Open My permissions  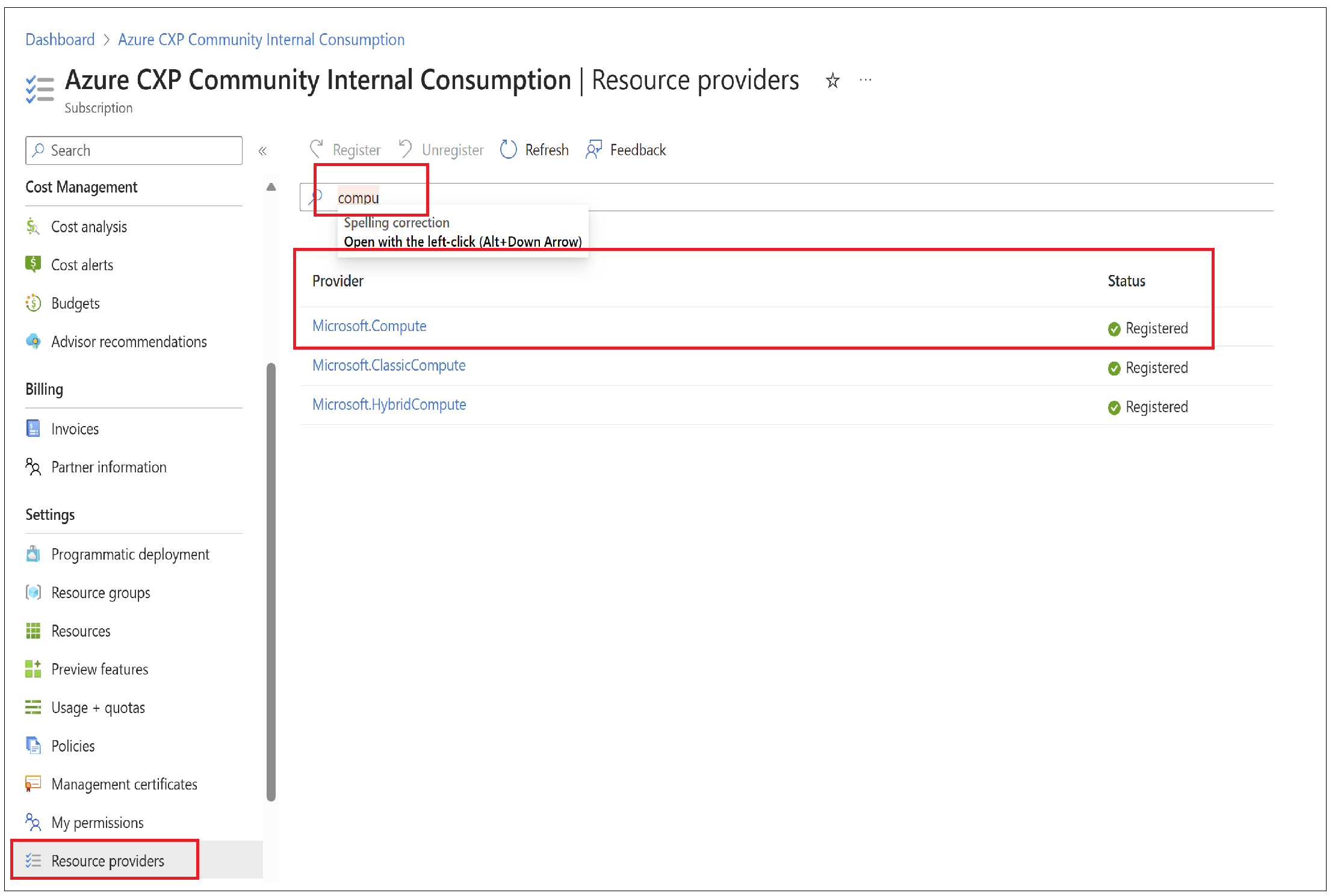pyautogui.click(x=97, y=823)
